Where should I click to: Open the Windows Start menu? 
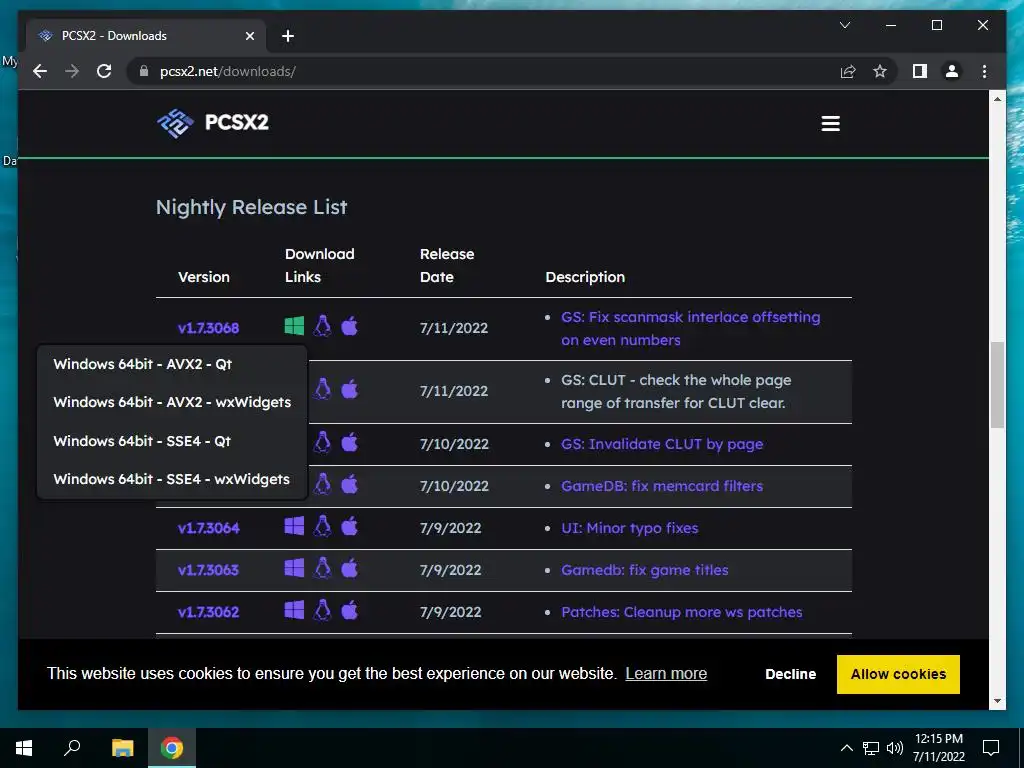pos(24,748)
